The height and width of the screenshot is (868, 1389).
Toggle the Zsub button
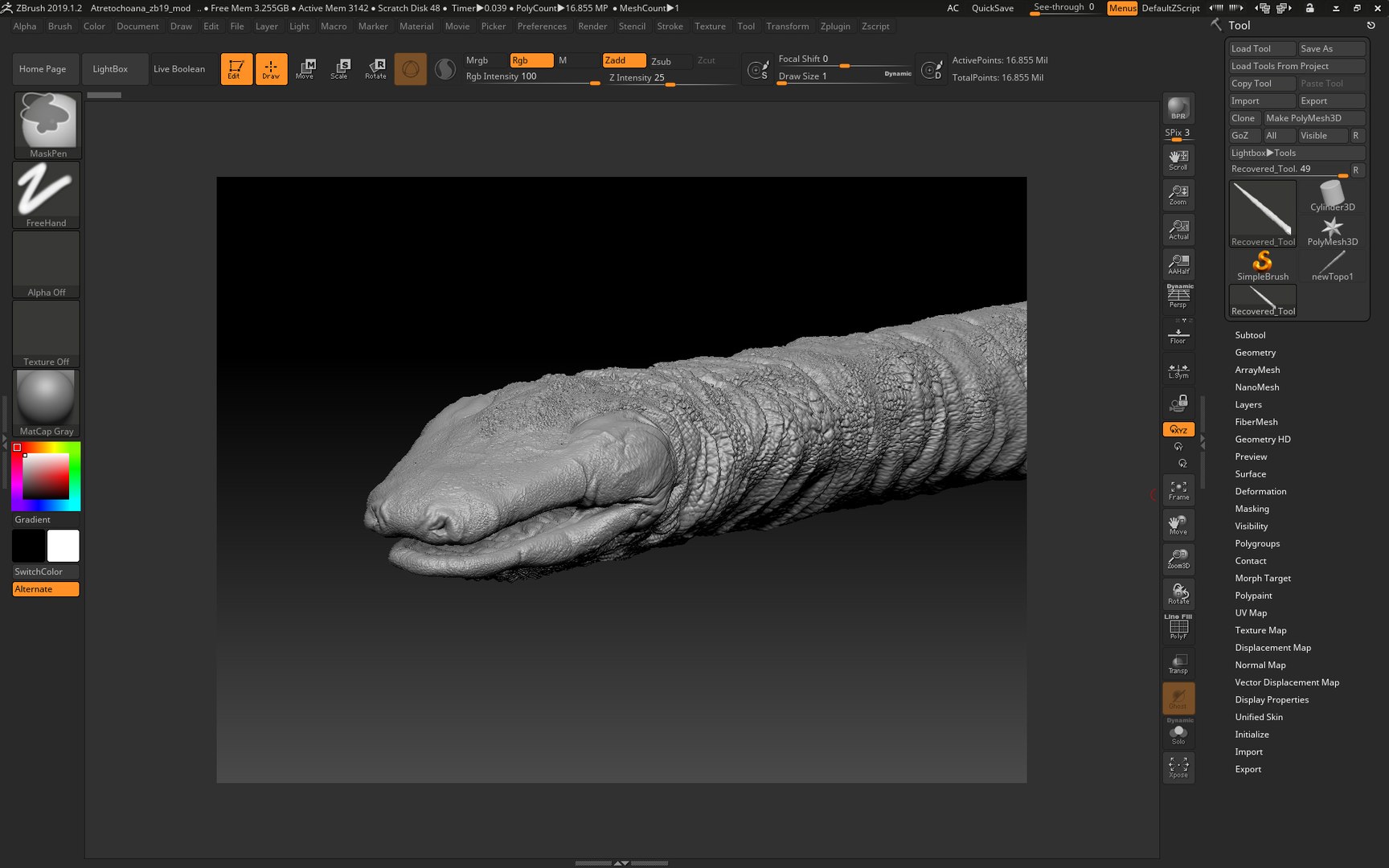click(670, 61)
